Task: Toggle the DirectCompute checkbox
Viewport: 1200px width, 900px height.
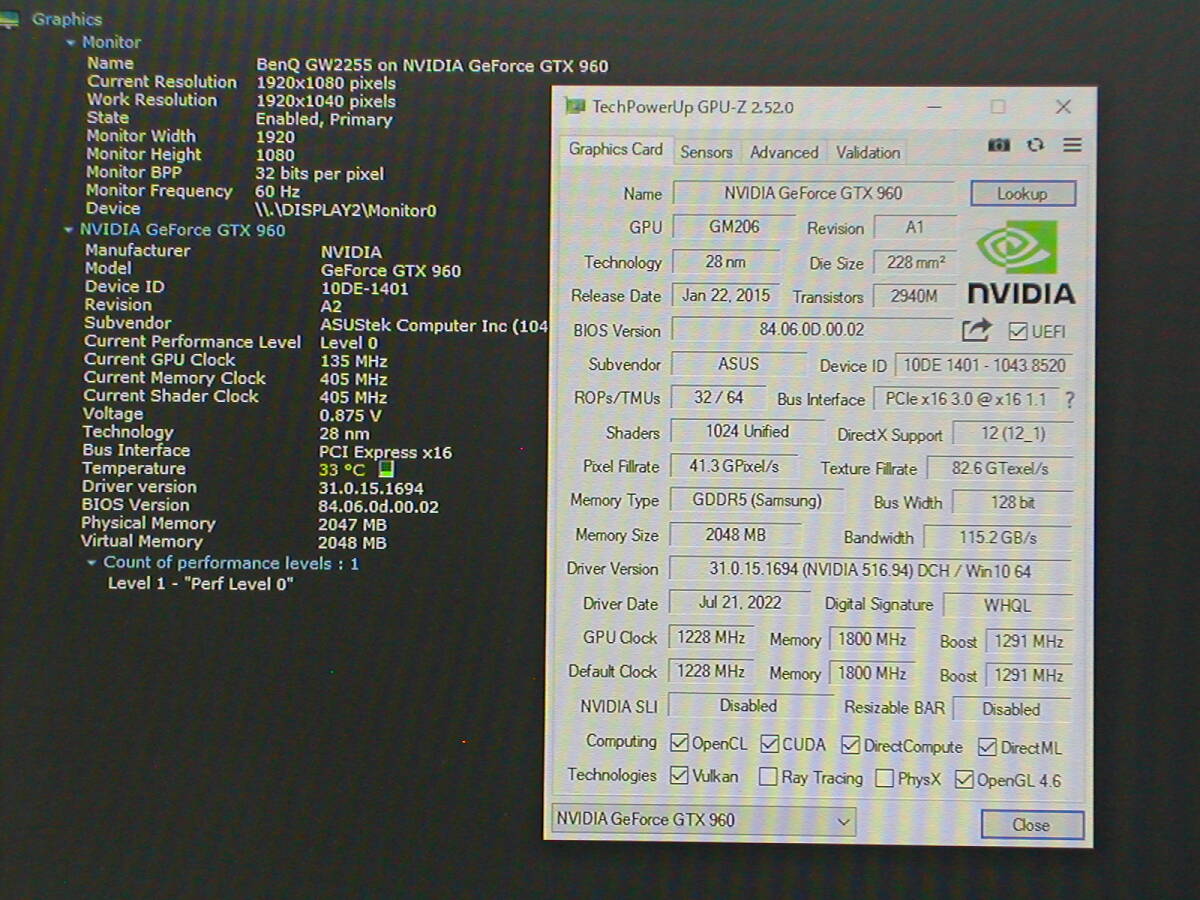Action: (851, 746)
